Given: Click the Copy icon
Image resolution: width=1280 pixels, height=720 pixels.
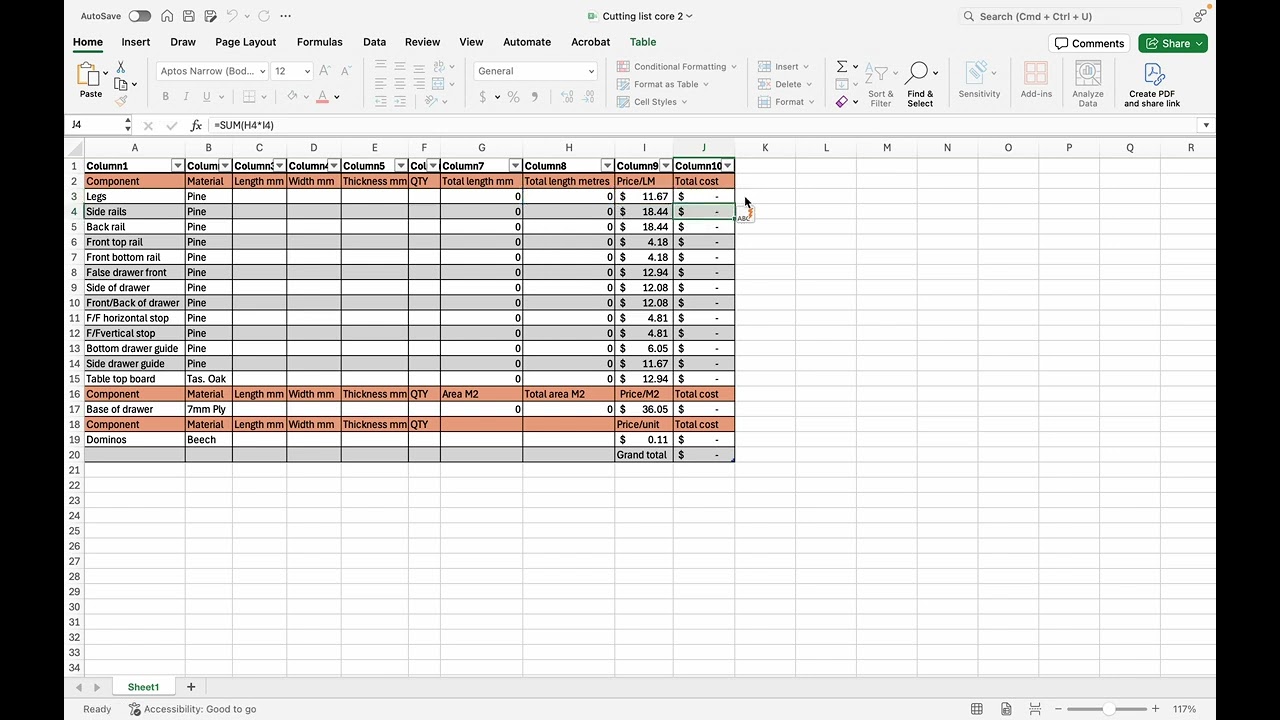Looking at the screenshot, I should [x=121, y=84].
